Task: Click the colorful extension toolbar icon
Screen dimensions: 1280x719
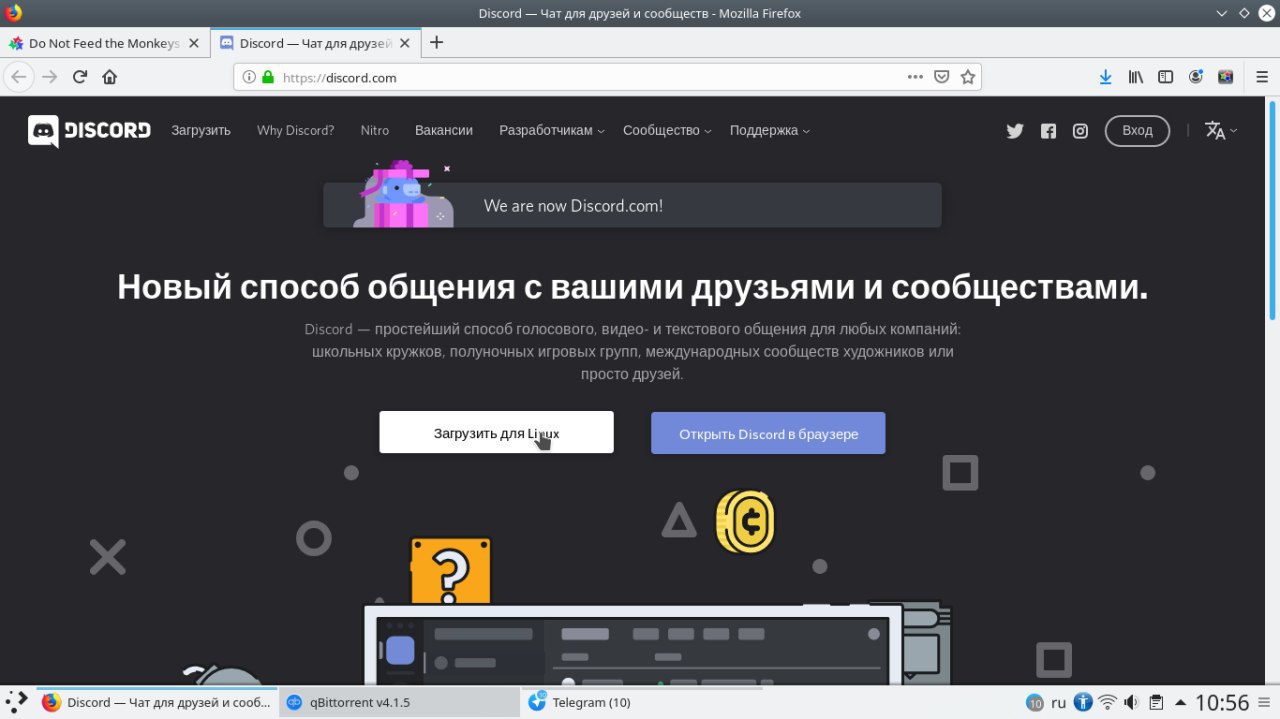Action: pos(1226,77)
